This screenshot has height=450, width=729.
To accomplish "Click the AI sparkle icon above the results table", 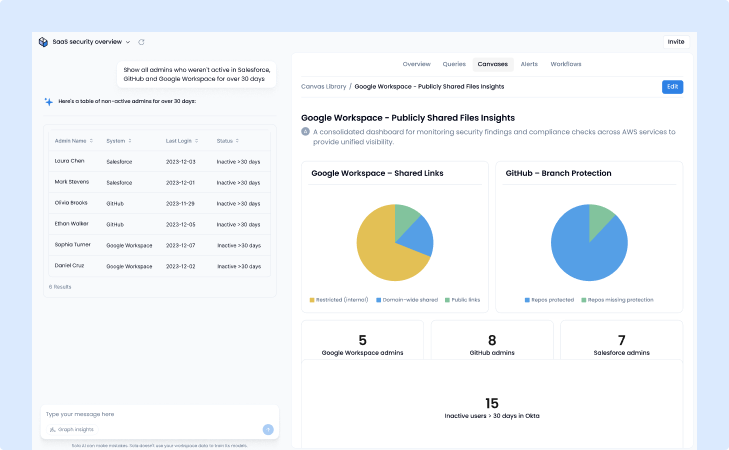I will (48, 101).
